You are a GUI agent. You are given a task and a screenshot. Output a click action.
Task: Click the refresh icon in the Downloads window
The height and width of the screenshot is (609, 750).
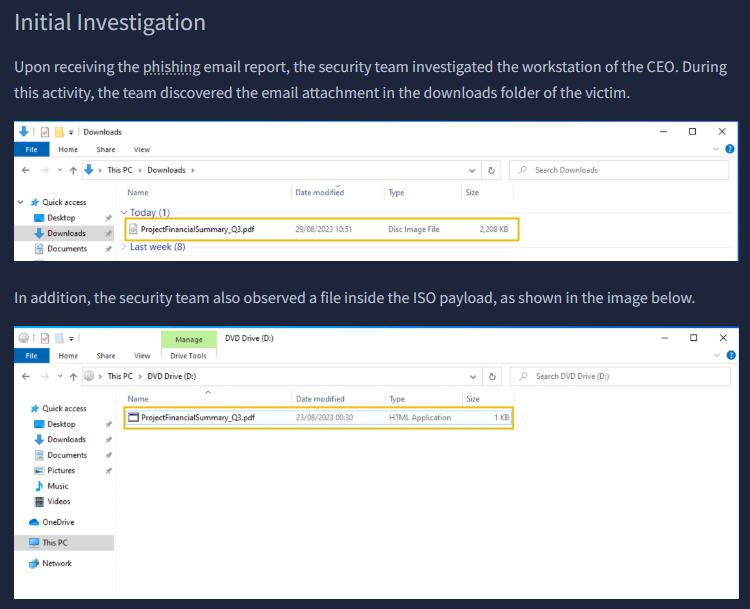click(491, 170)
